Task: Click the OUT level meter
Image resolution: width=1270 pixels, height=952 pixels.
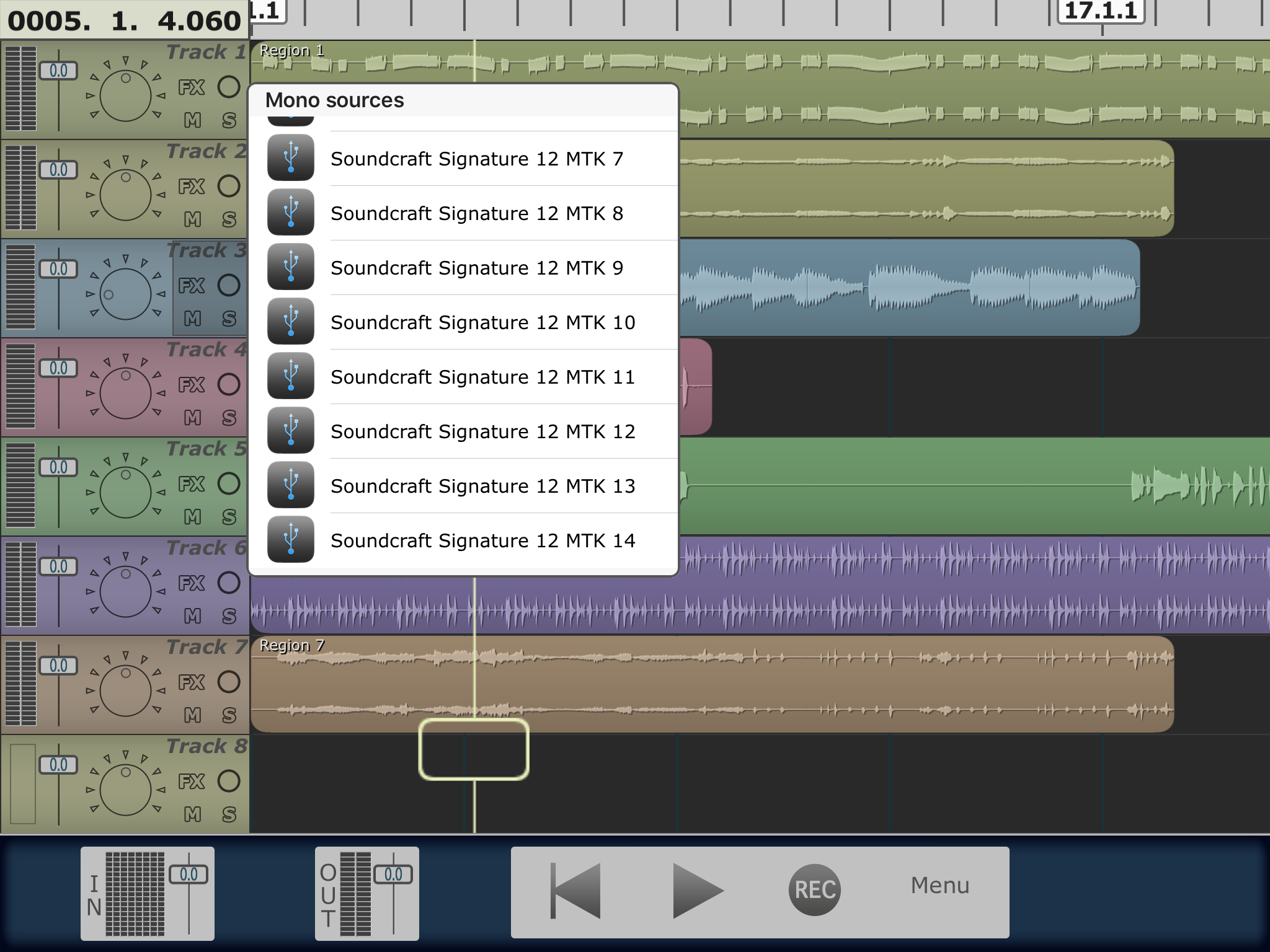Action: click(355, 894)
